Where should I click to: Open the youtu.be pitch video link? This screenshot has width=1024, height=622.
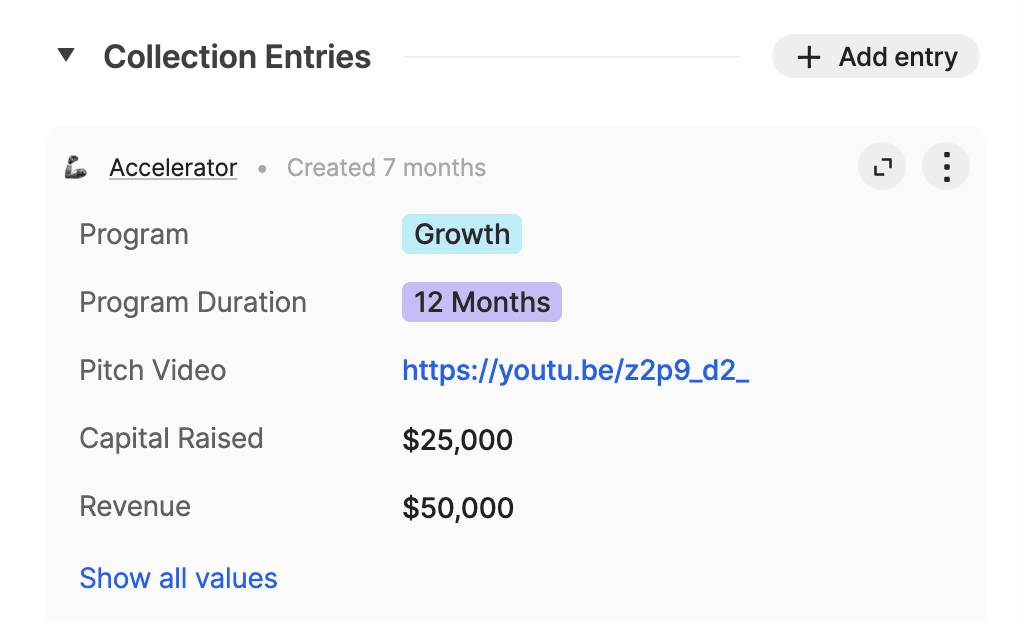[575, 370]
